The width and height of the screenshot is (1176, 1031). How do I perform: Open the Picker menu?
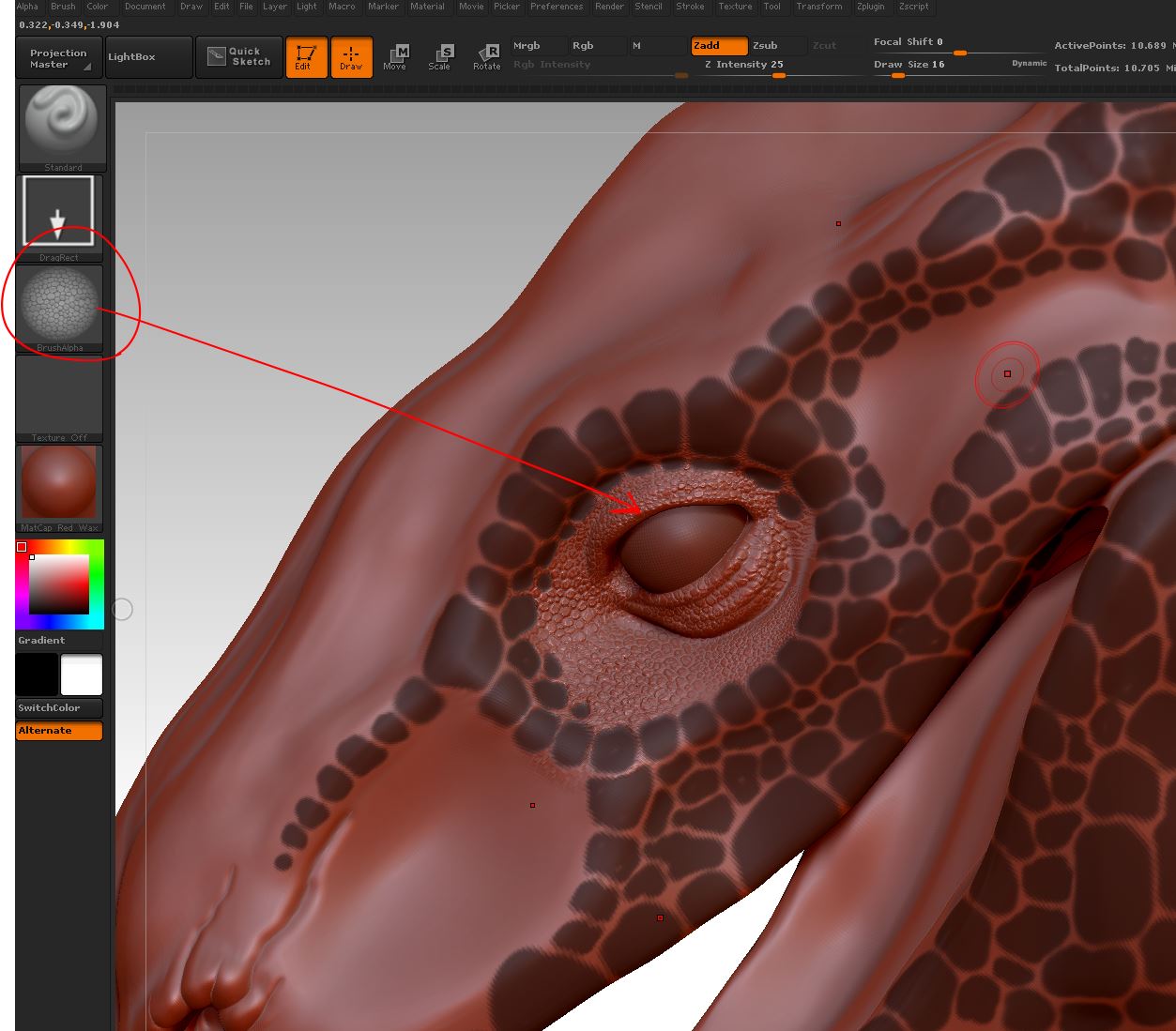click(507, 7)
